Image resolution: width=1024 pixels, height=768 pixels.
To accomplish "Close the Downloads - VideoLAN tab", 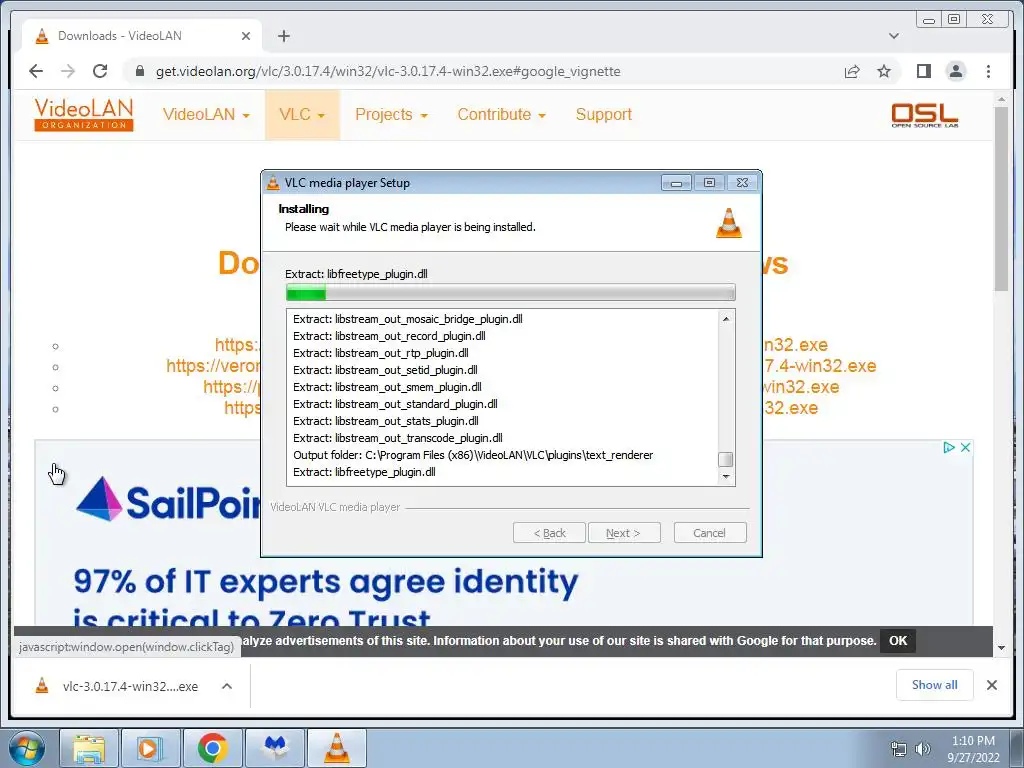I will tap(246, 36).
